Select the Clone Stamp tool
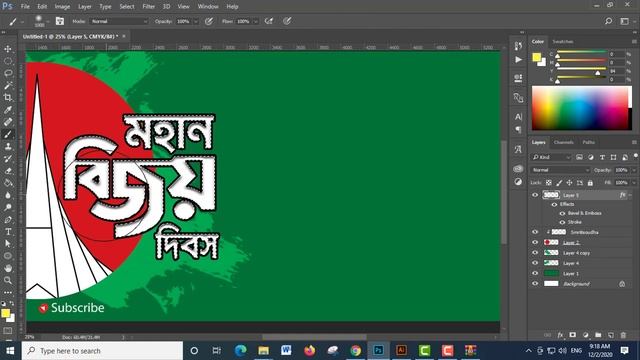 (8, 147)
